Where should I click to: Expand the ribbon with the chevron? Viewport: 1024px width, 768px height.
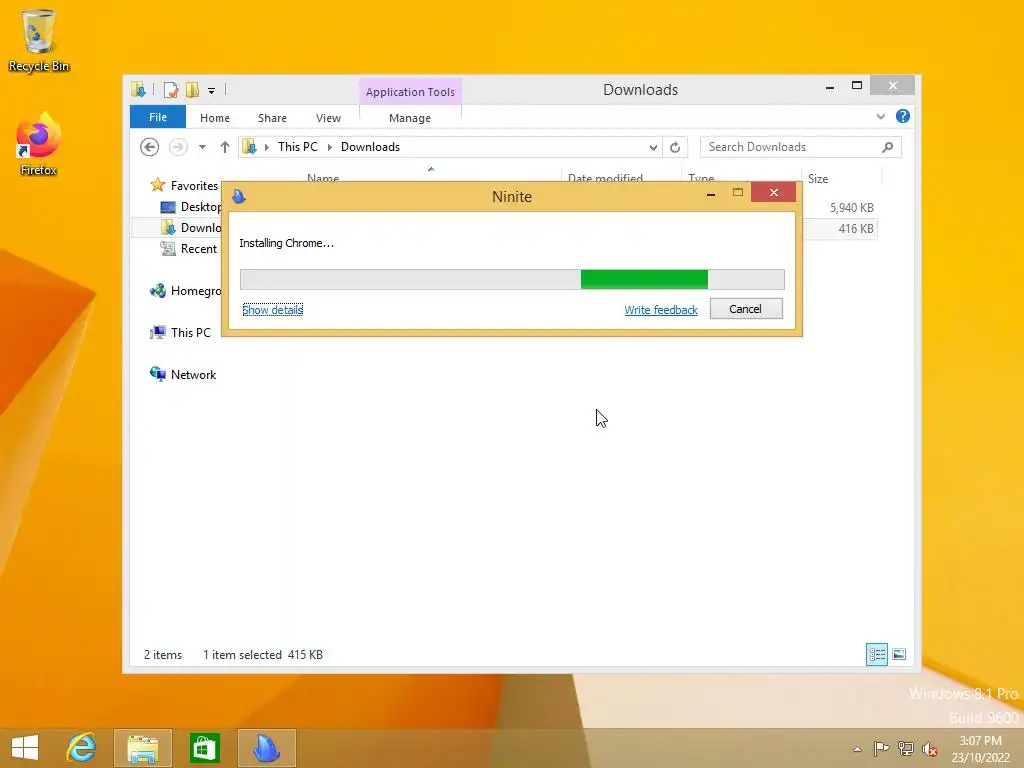pos(880,117)
